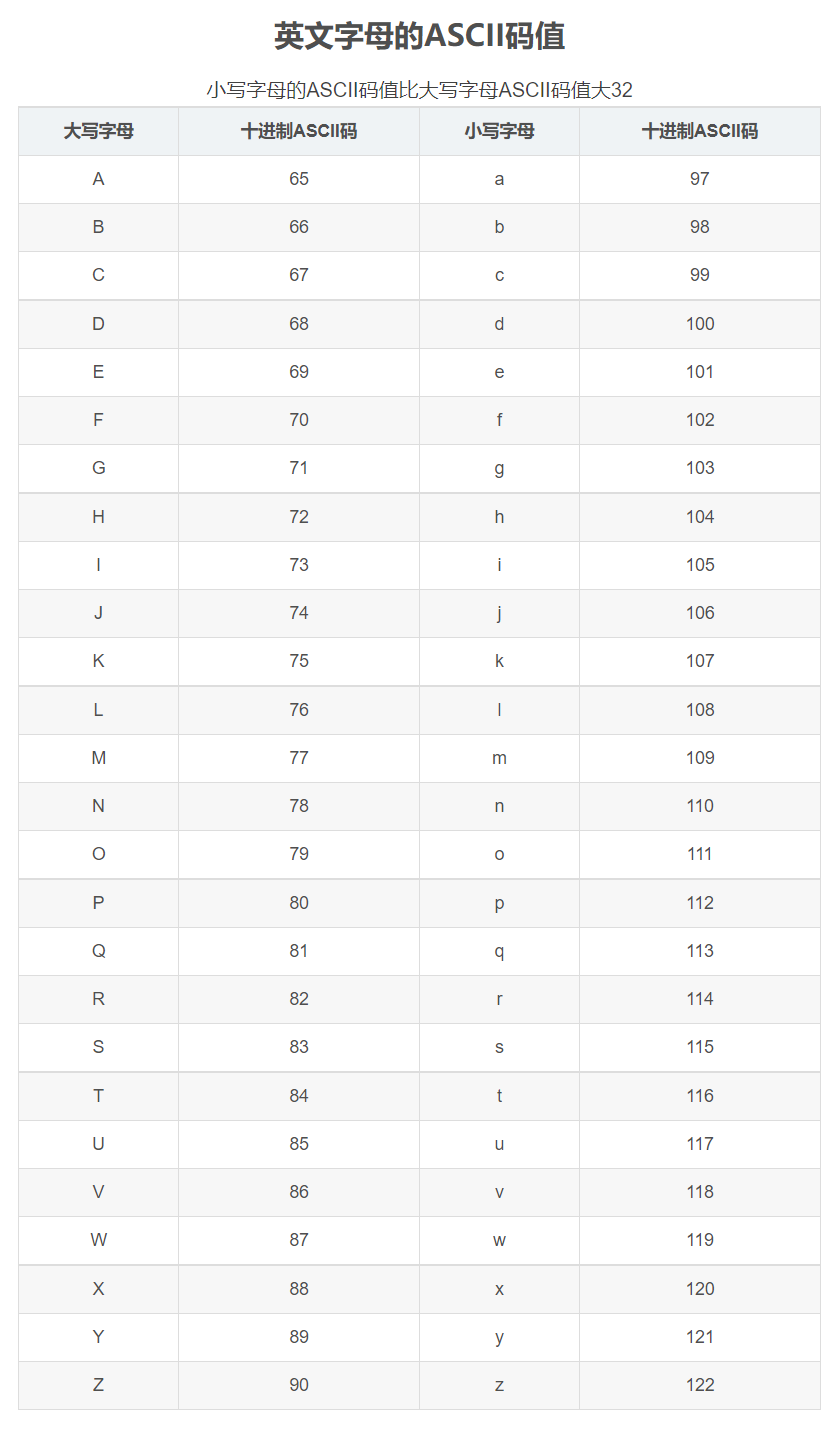The width and height of the screenshot is (838, 1431).
Task: Click the uppercase letter A cell
Action: point(98,179)
